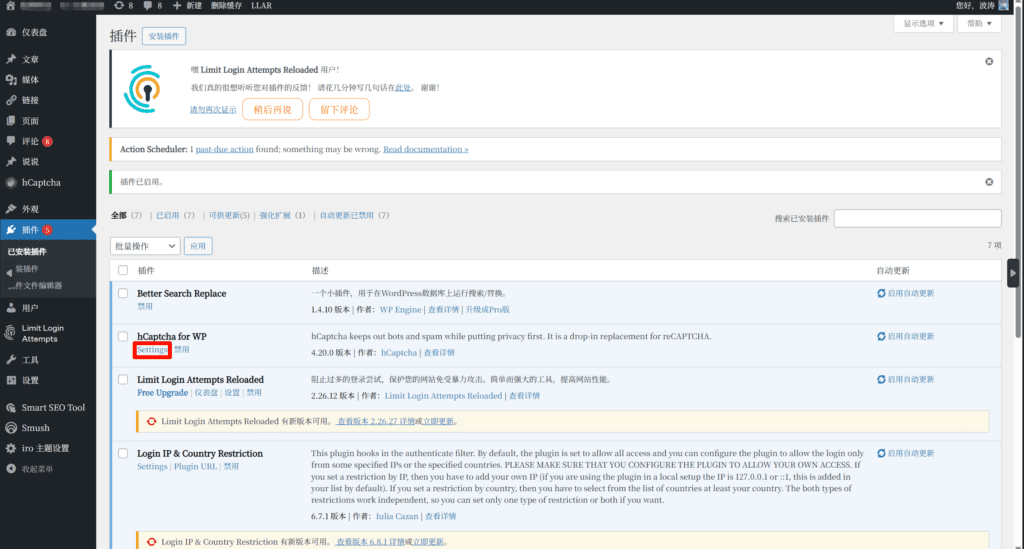
Task: Open the 批量操作 bulk actions dropdown
Action: (145, 246)
